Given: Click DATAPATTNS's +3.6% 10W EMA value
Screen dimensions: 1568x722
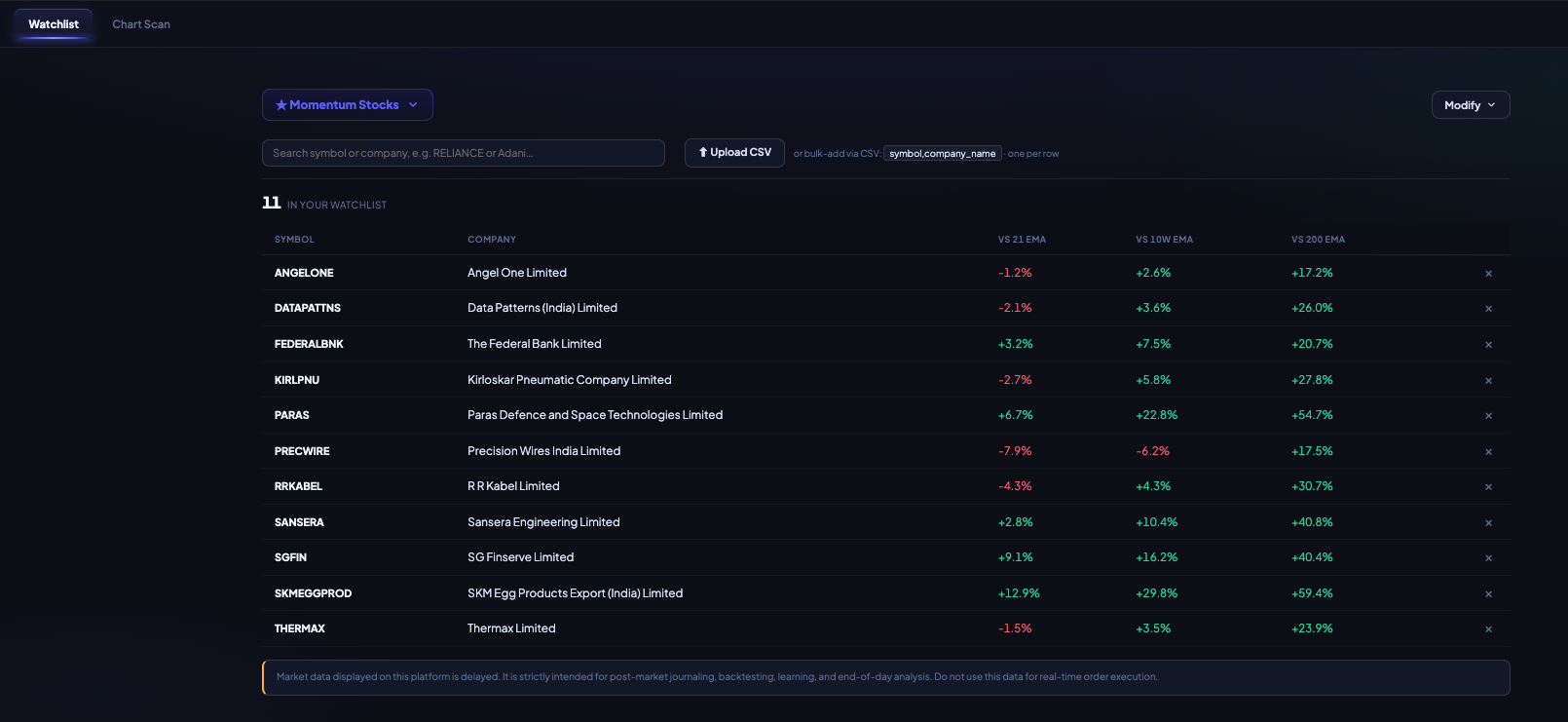Looking at the screenshot, I should point(1153,308).
